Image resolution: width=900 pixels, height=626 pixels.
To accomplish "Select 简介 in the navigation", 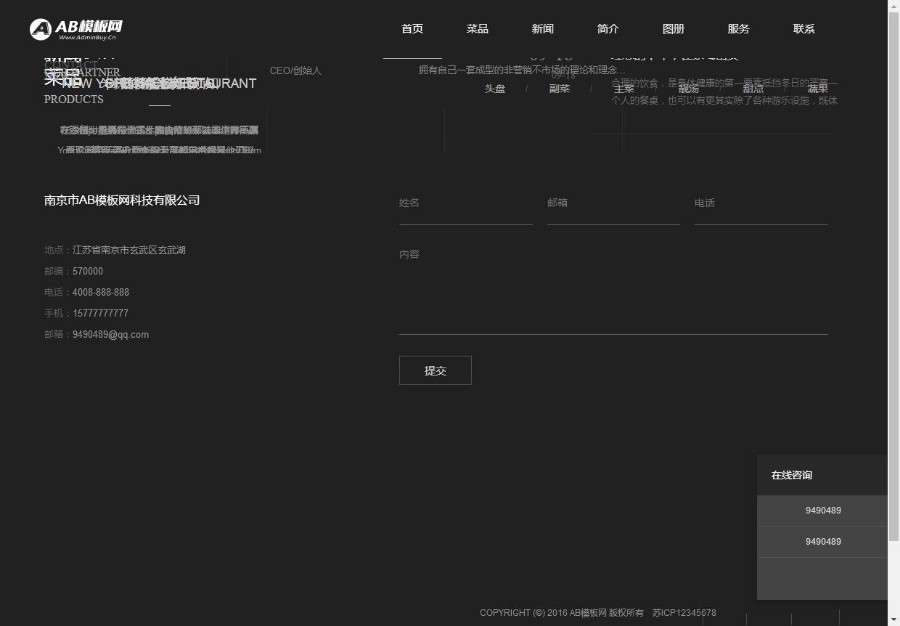I will tap(608, 29).
